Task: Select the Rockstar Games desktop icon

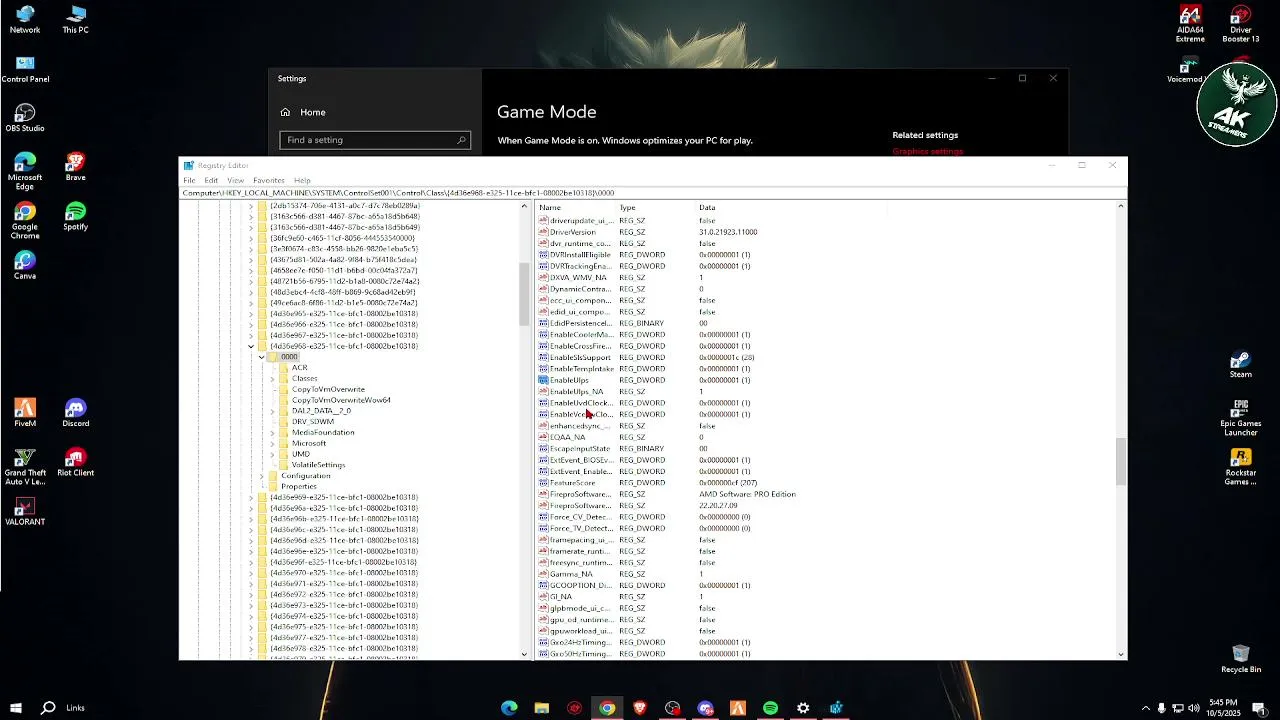Action: (1241, 467)
